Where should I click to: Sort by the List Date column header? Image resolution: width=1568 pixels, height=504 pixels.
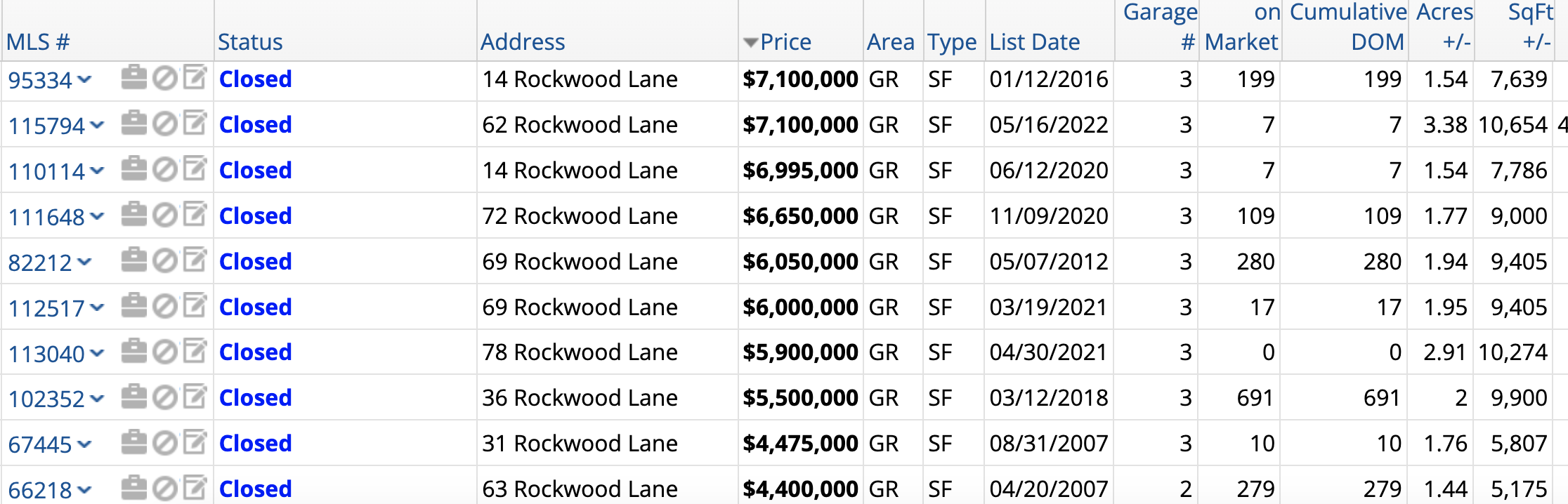pos(1035,42)
